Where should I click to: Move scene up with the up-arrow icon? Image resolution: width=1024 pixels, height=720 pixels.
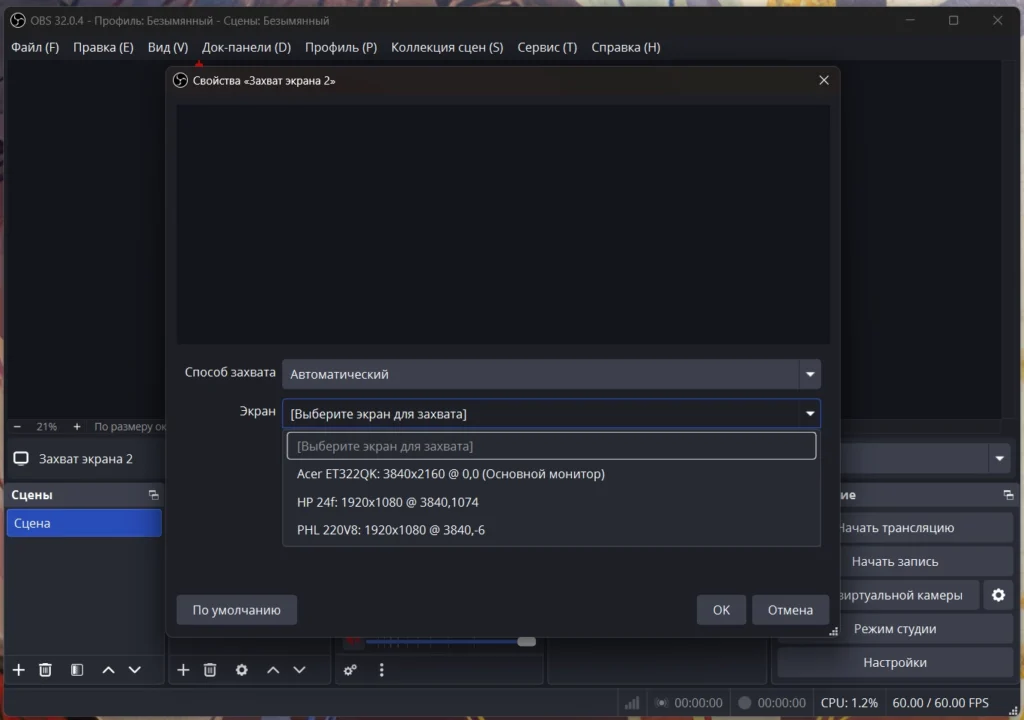coord(109,669)
